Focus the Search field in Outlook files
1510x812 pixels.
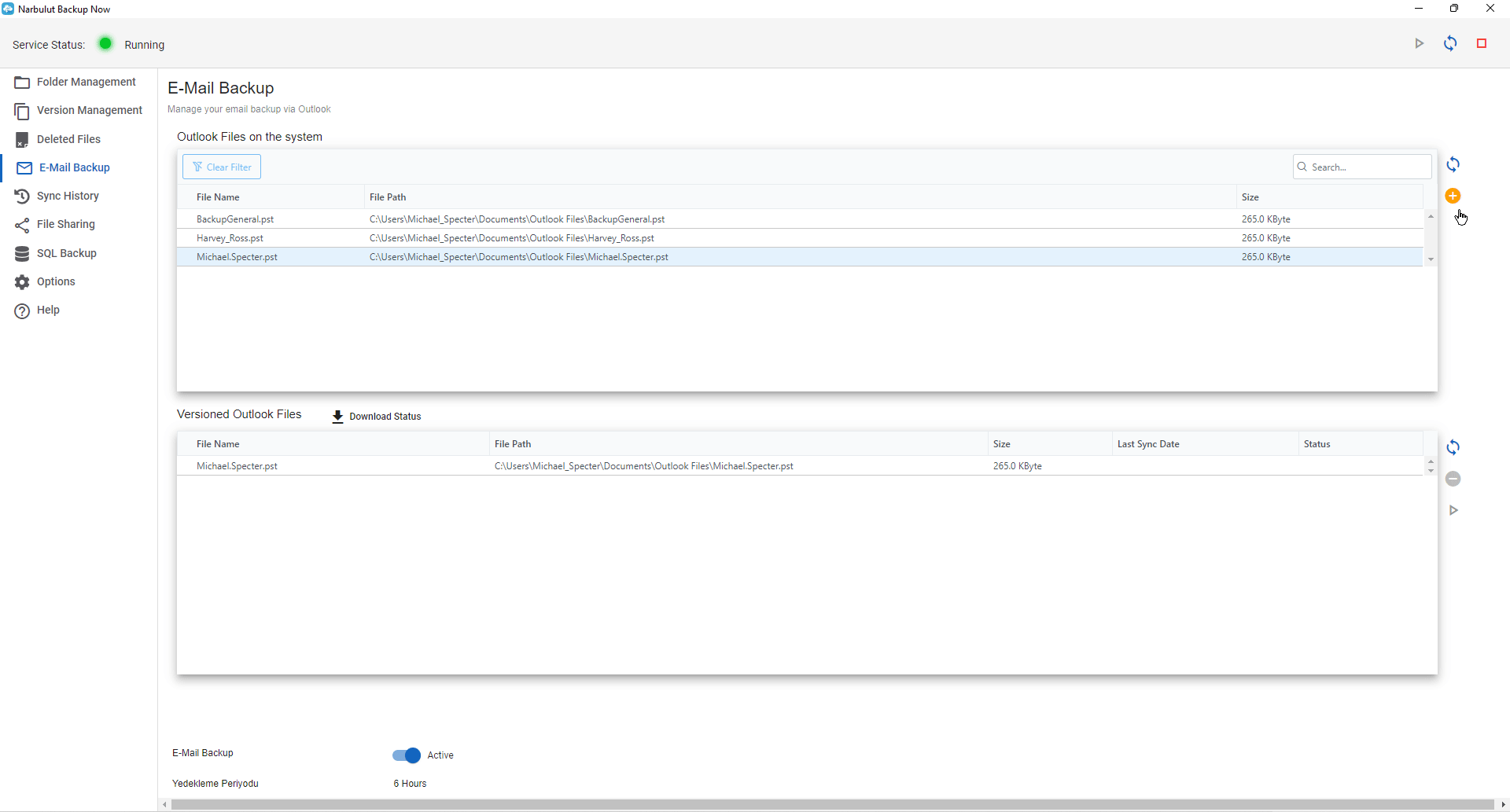coord(1362,167)
